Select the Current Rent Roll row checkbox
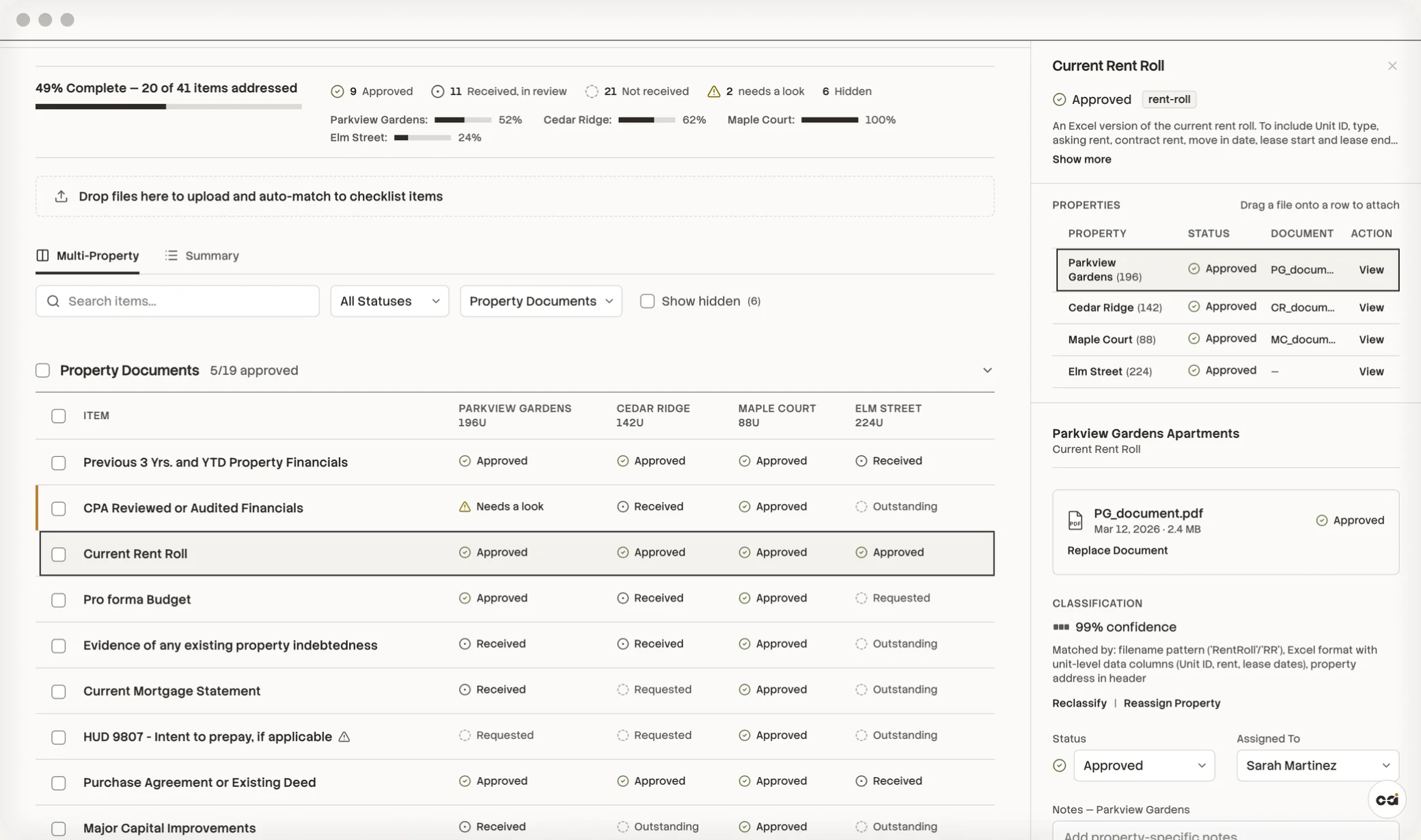The image size is (1421, 840). coord(59,555)
